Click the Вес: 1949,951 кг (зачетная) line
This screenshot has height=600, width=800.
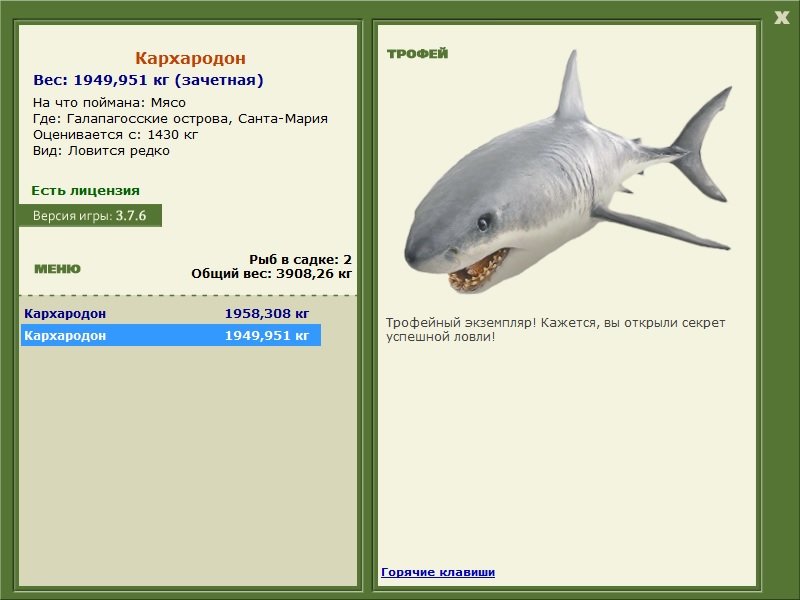[148, 80]
